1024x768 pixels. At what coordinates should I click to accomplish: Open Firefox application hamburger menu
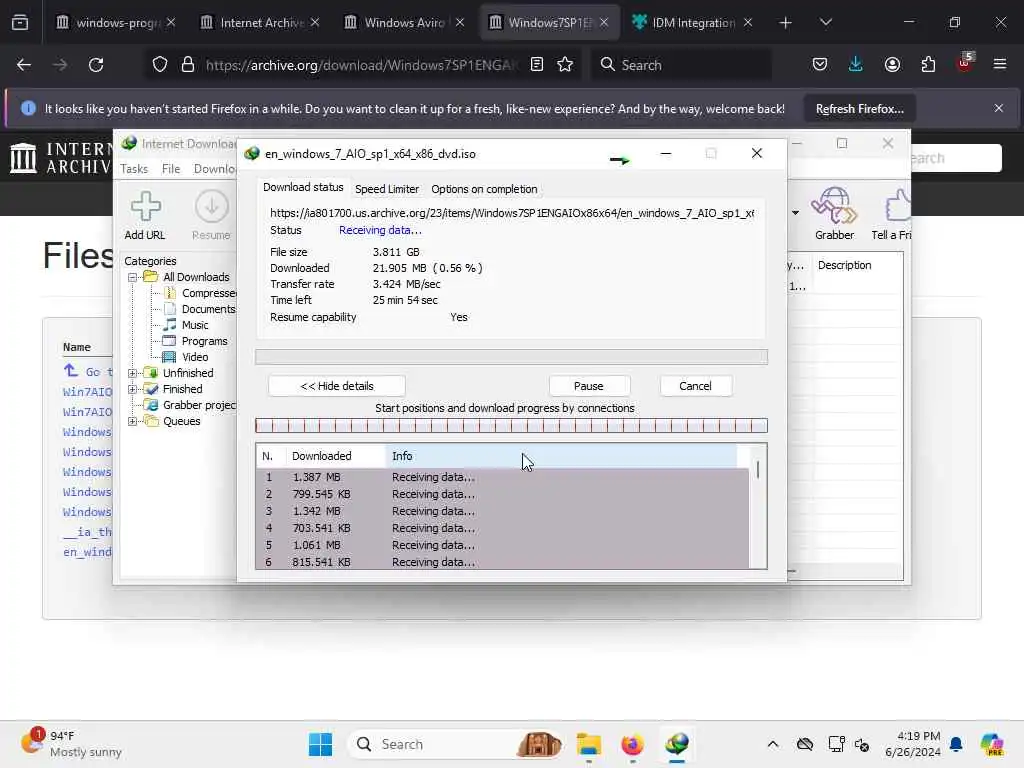click(1000, 64)
